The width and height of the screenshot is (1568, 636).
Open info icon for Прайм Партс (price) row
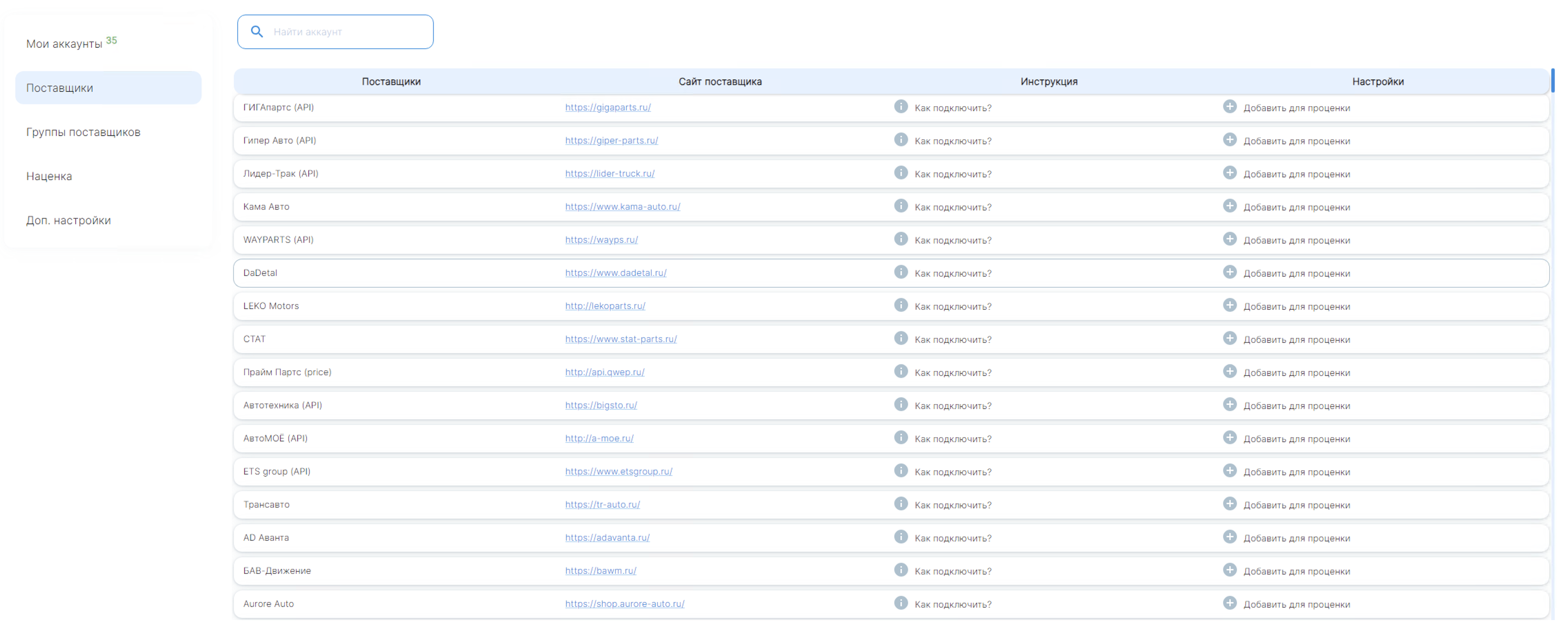tap(901, 371)
